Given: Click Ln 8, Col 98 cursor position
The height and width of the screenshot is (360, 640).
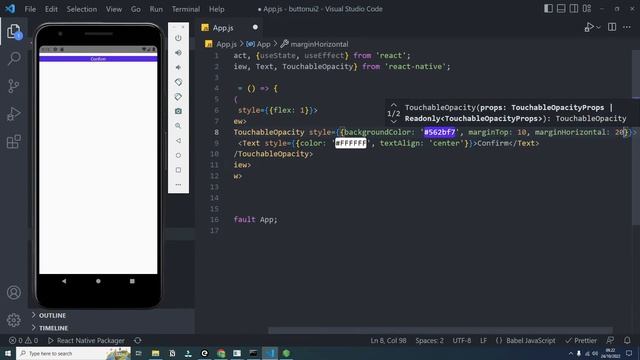Looking at the screenshot, I should click(x=388, y=340).
